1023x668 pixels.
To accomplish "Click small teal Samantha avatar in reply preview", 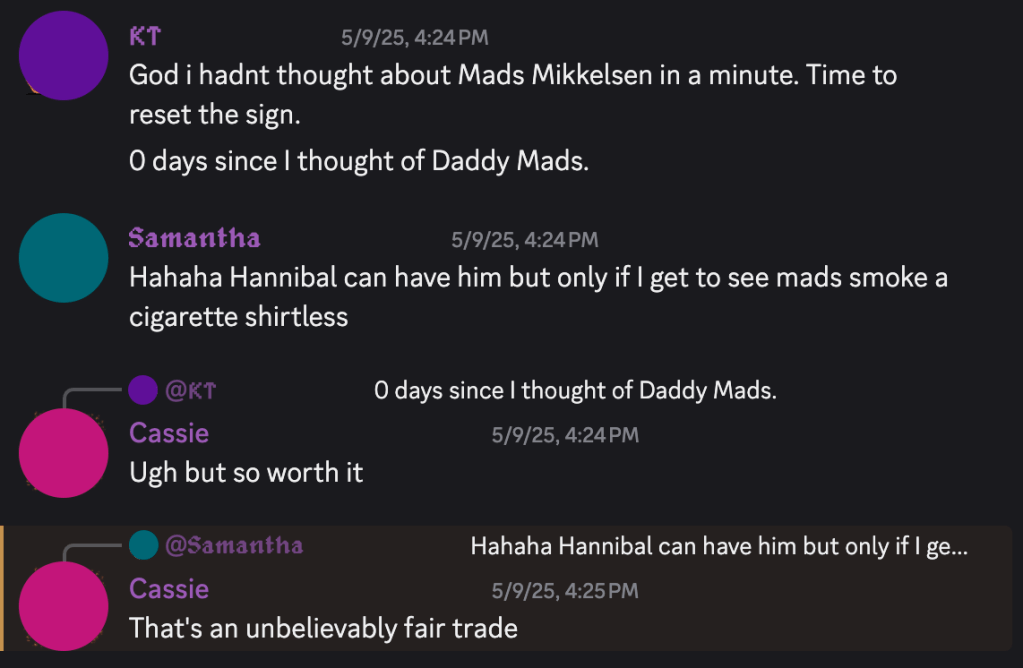I will coord(144,545).
